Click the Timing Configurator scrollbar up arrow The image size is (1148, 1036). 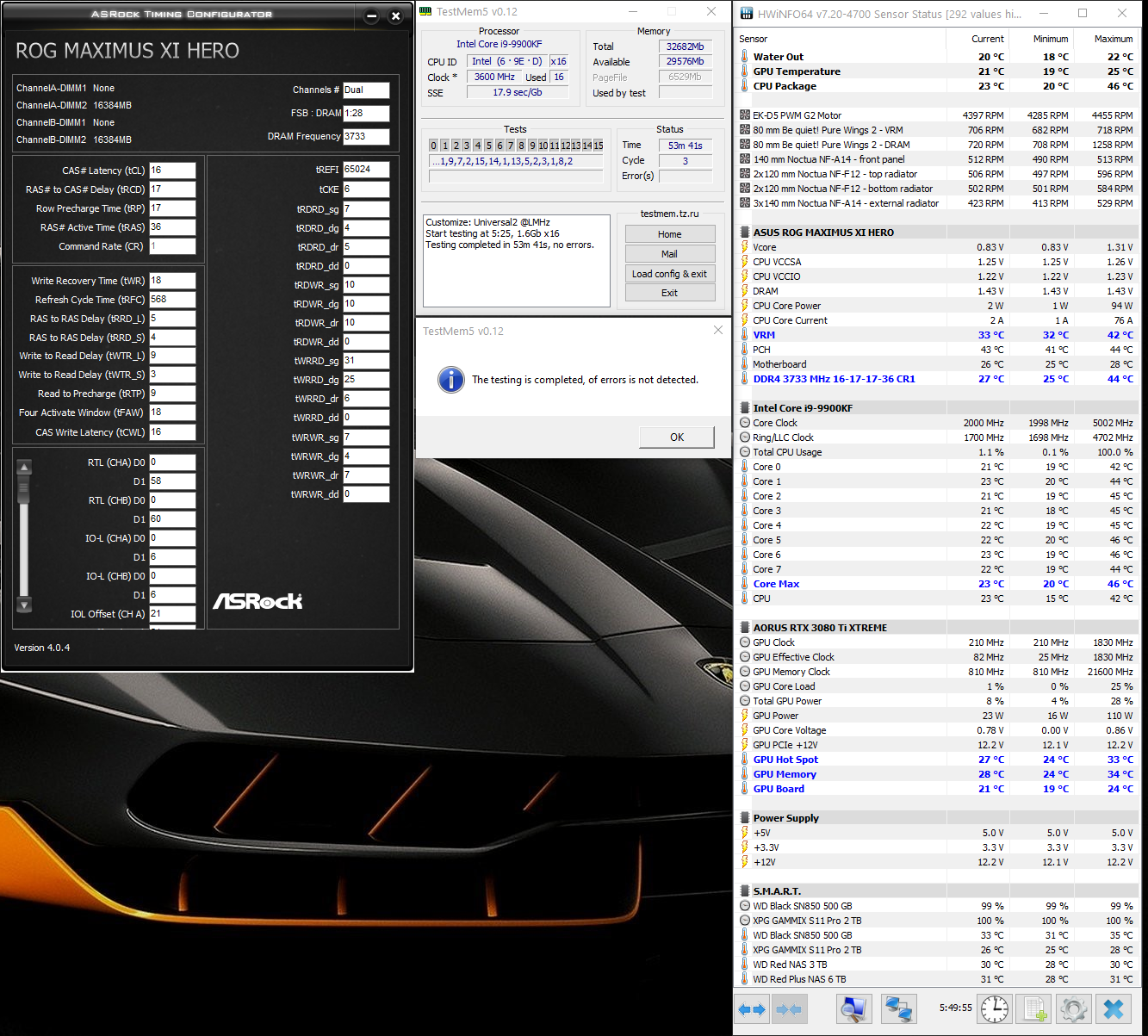(x=24, y=468)
